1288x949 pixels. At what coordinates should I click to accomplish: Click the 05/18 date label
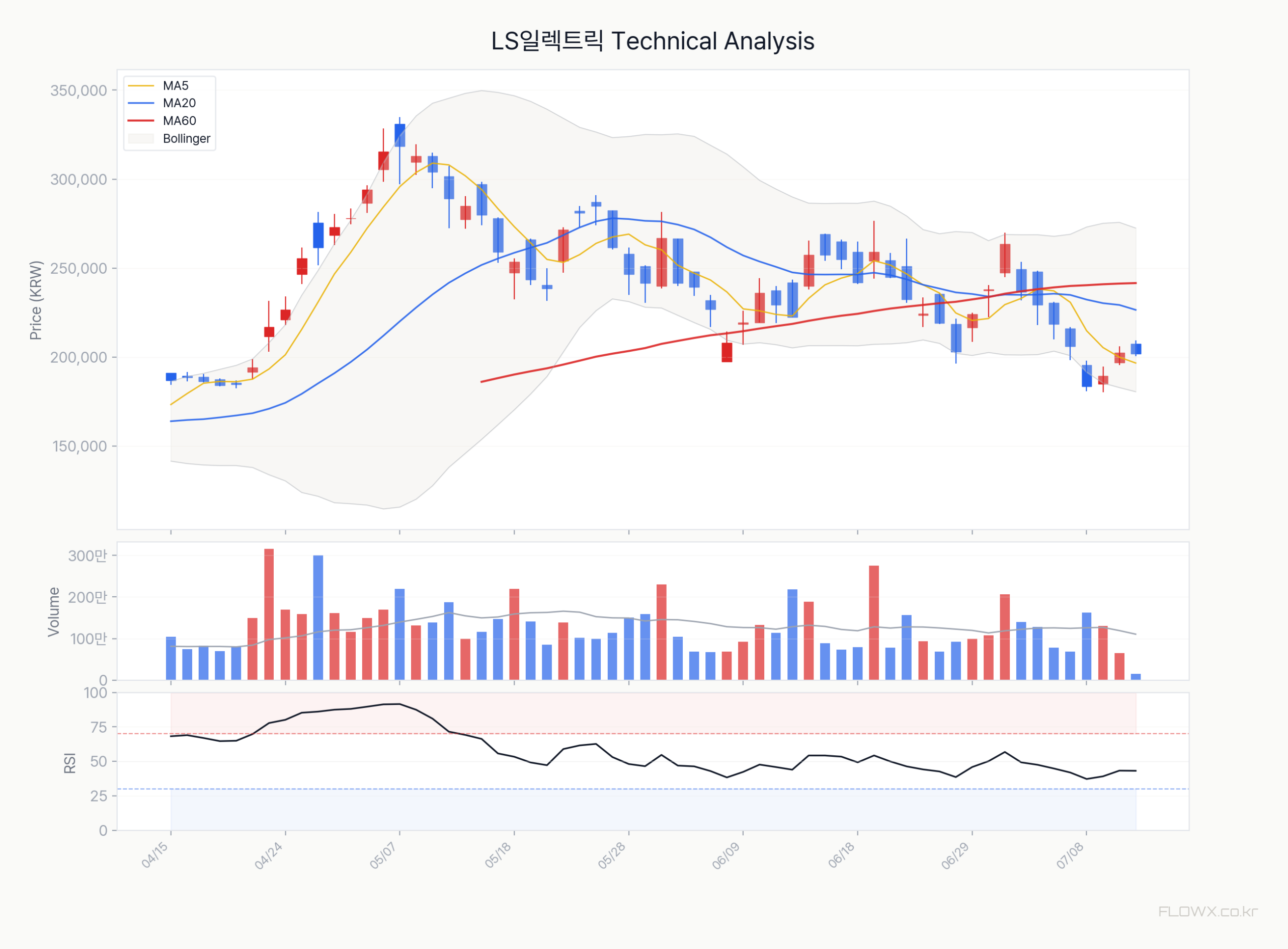click(498, 855)
